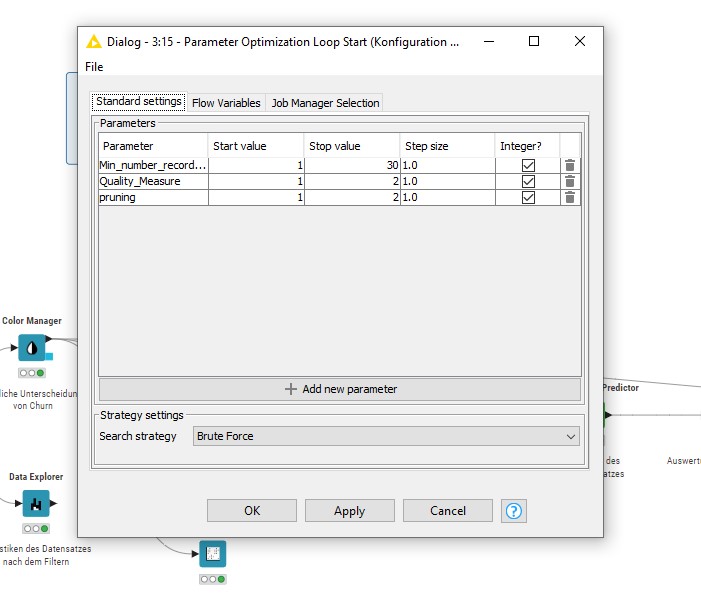Image resolution: width=701 pixels, height=593 pixels.
Task: Click the Cancel button
Action: point(448,511)
